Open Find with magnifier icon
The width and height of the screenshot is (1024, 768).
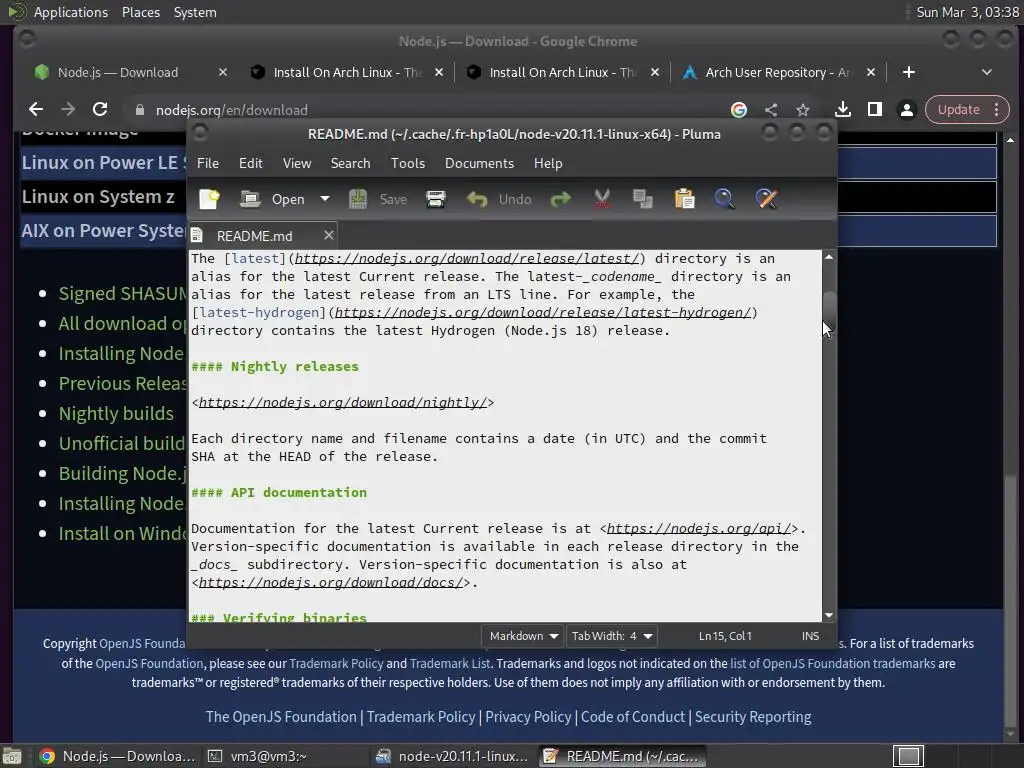[x=724, y=199]
